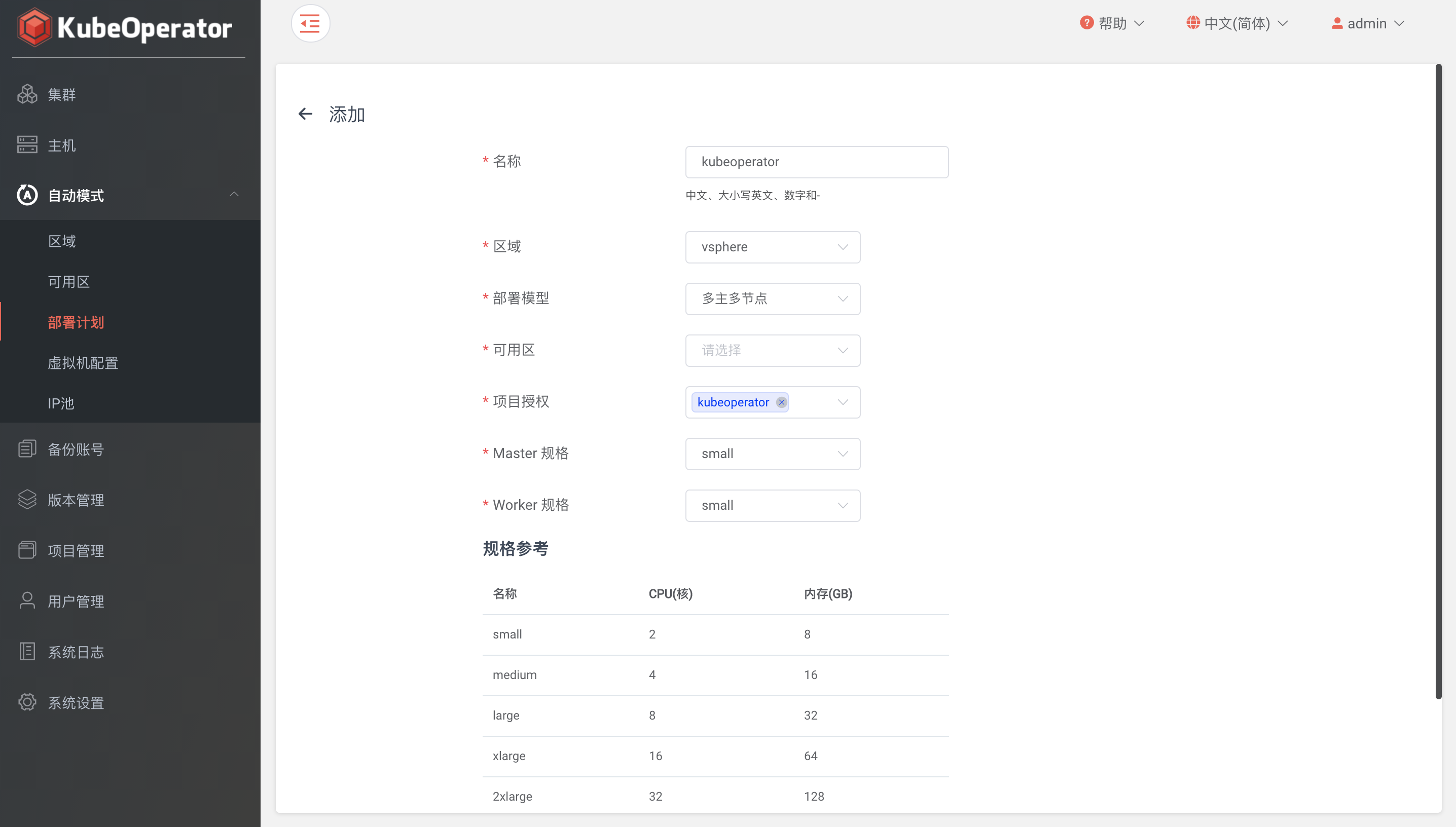1456x827 pixels.
Task: Open 系统设置 system settings gear
Action: [x=27, y=702]
